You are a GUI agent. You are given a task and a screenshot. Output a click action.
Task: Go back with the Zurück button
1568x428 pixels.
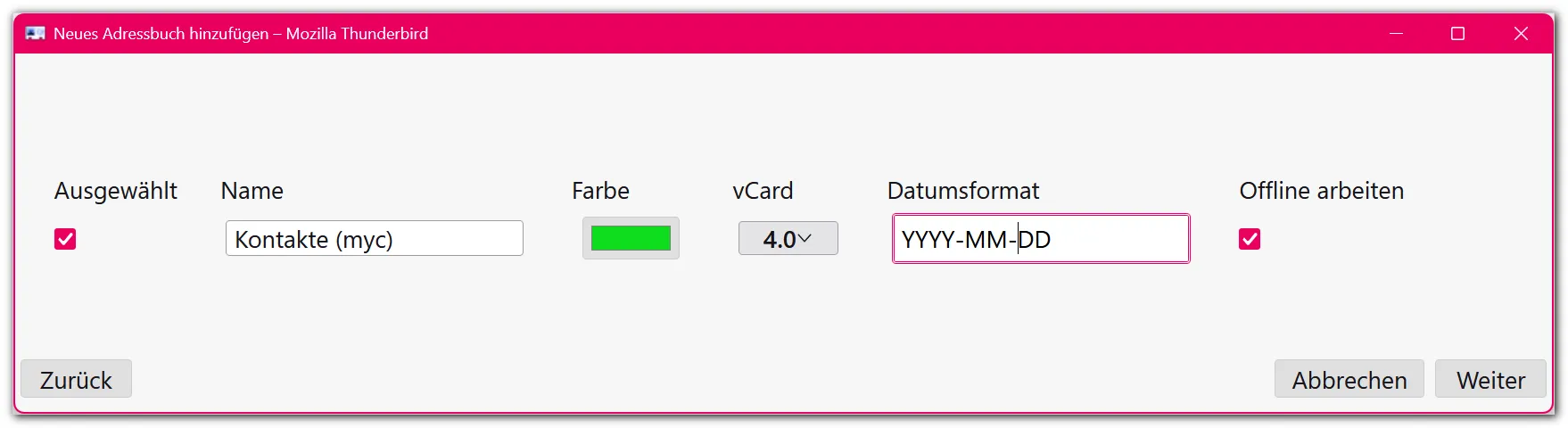pos(76,379)
